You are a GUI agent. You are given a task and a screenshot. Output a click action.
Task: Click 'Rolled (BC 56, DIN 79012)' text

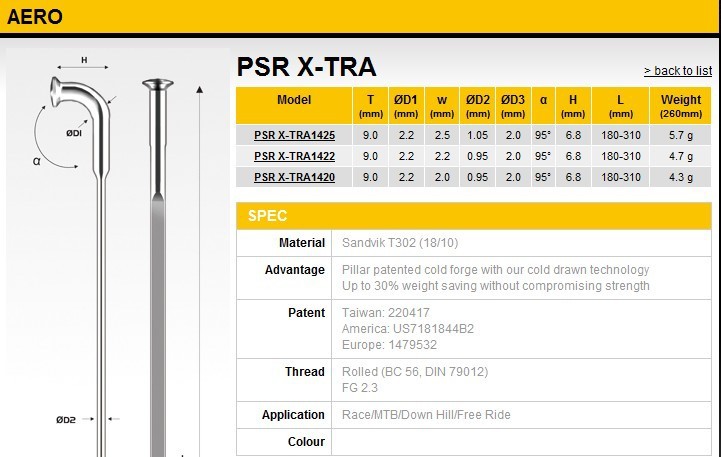tap(415, 371)
